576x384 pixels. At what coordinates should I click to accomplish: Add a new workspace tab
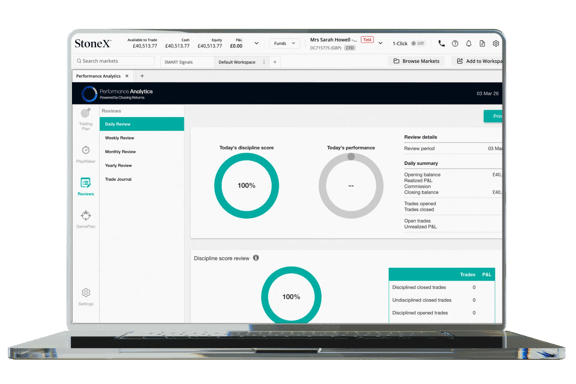click(x=275, y=62)
